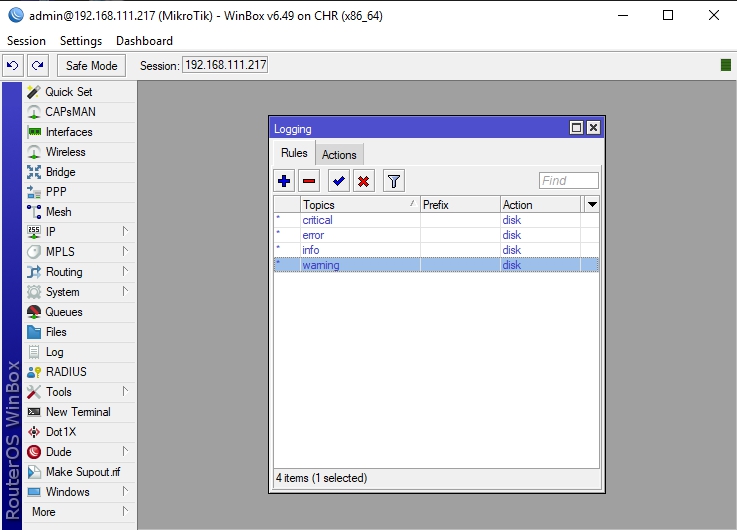737x530 pixels.
Task: Open column chooser dropdown in Logging table
Action: click(x=592, y=204)
